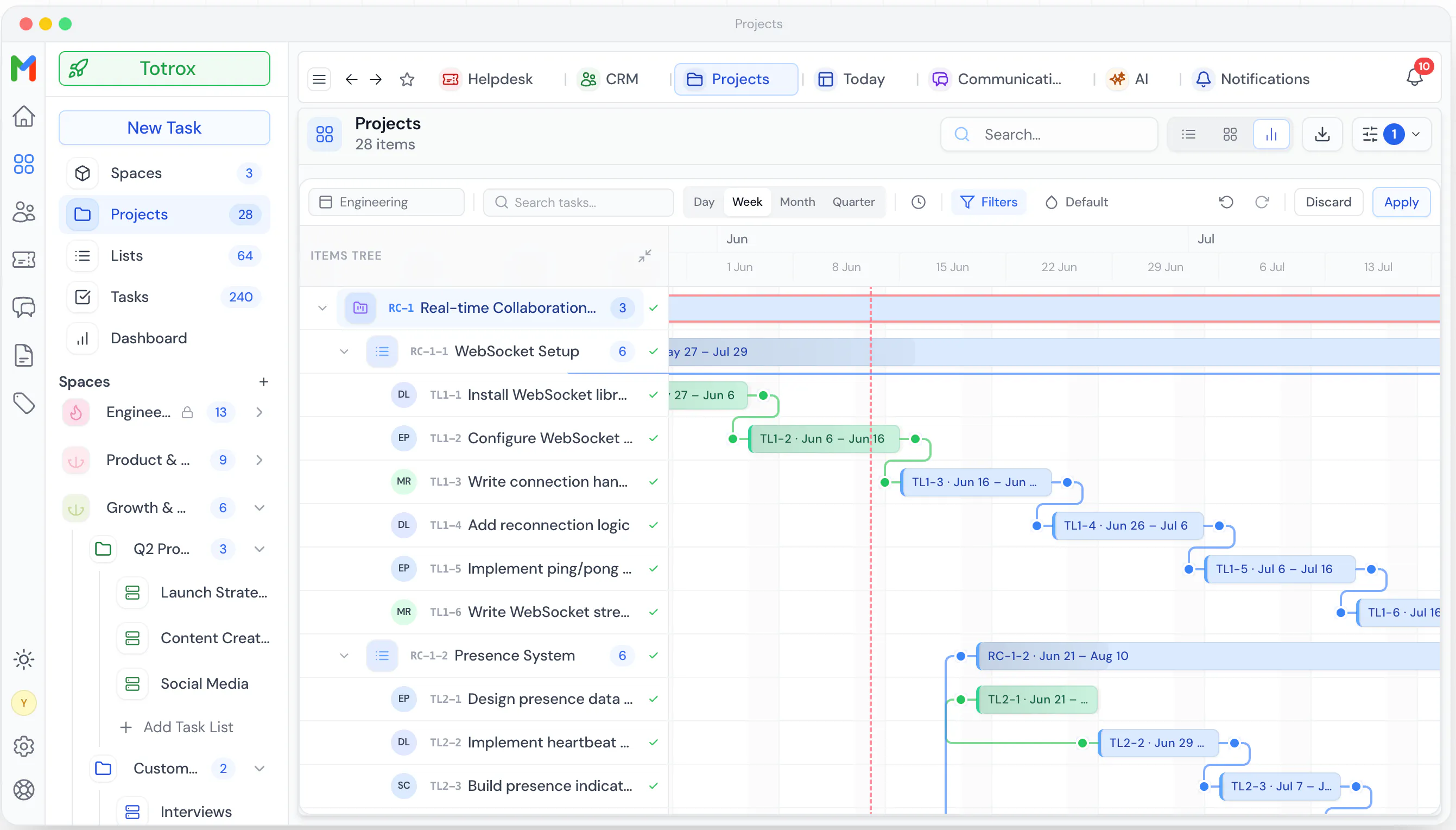Image resolution: width=1456 pixels, height=830 pixels.
Task: Open the apps grid icon in left rail
Action: pyautogui.click(x=23, y=164)
